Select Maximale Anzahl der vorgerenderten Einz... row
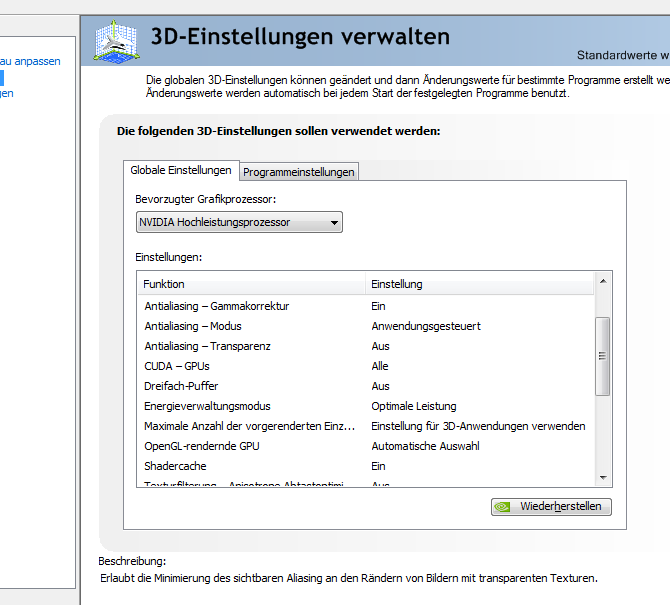Screen dimensions: 670x605 point(366,426)
